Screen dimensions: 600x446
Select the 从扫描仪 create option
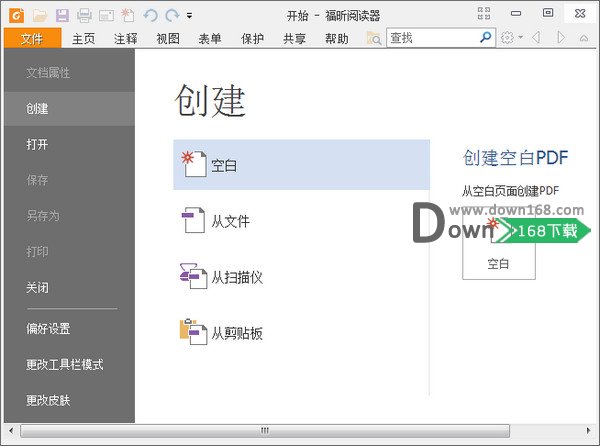[302, 277]
